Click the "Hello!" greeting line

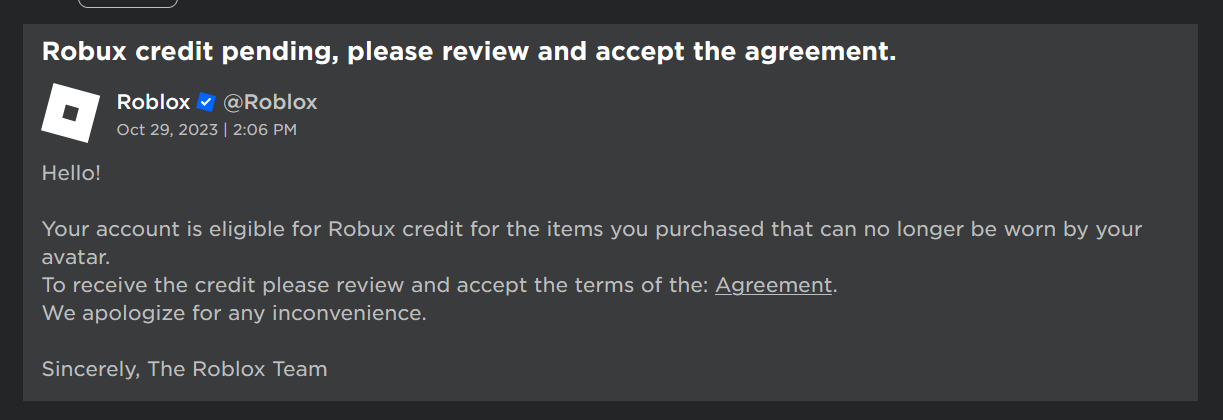click(71, 173)
